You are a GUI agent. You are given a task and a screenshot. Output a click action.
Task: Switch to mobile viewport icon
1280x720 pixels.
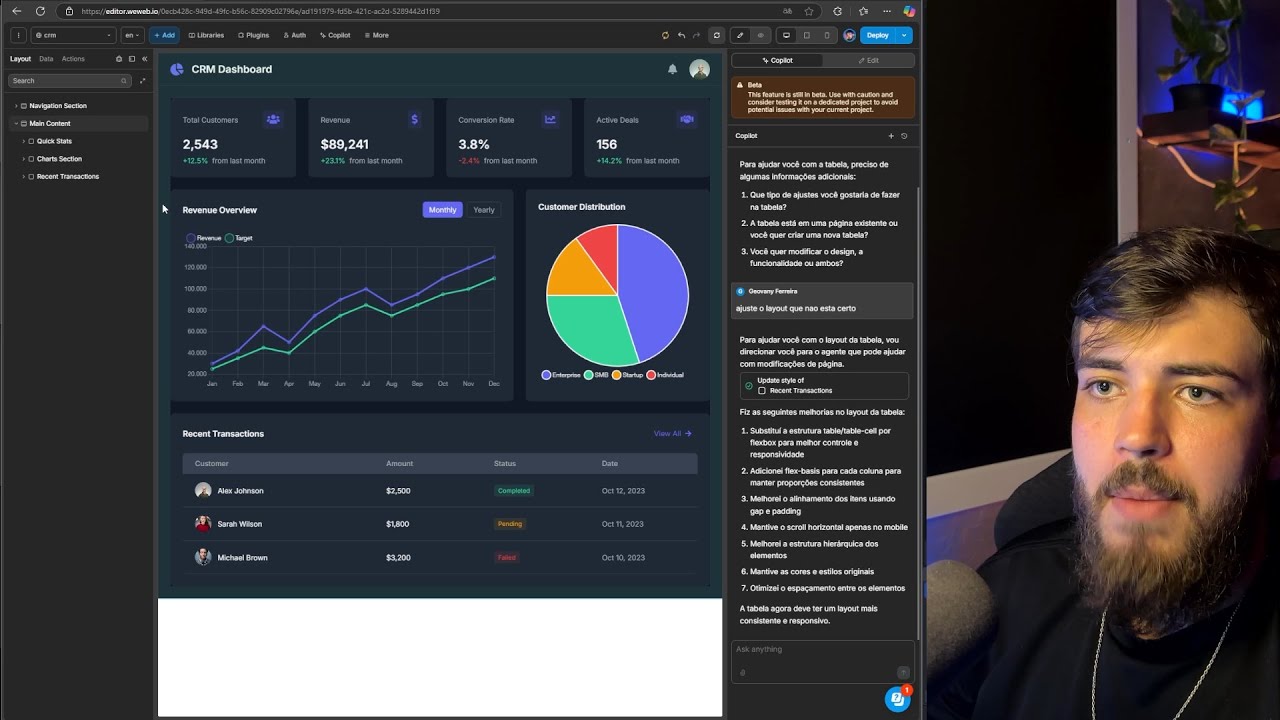(826, 35)
